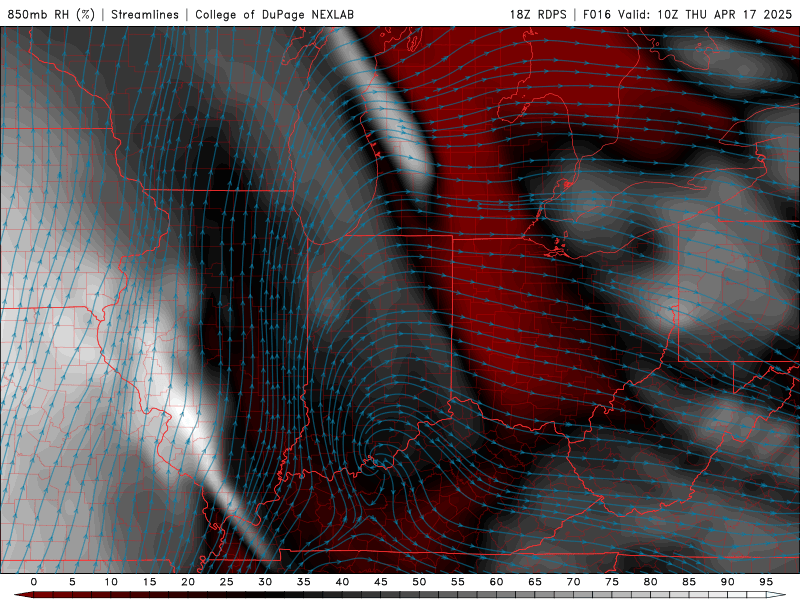Click the colorbar label '85'
This screenshot has height=600, width=800.
coord(689,582)
